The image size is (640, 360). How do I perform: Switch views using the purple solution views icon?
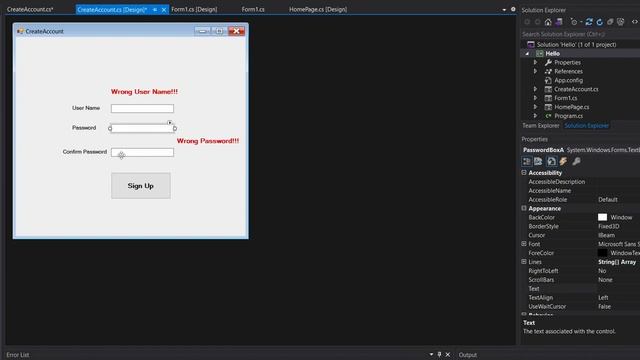pos(559,22)
